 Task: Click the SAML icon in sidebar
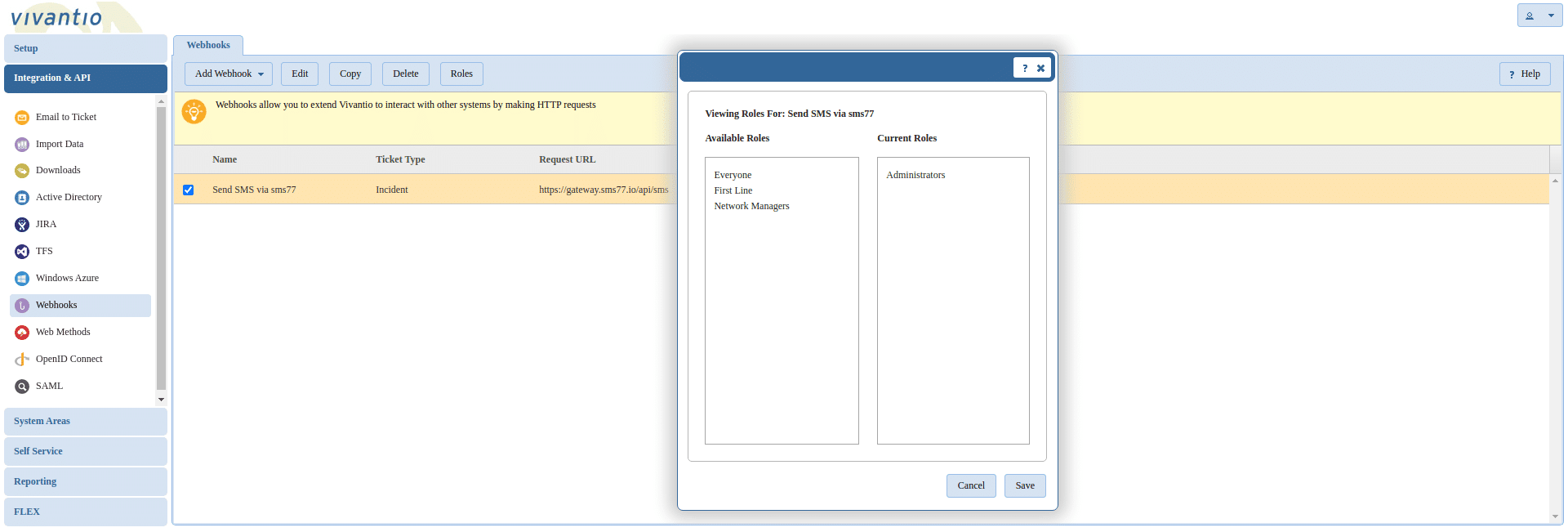(x=22, y=387)
